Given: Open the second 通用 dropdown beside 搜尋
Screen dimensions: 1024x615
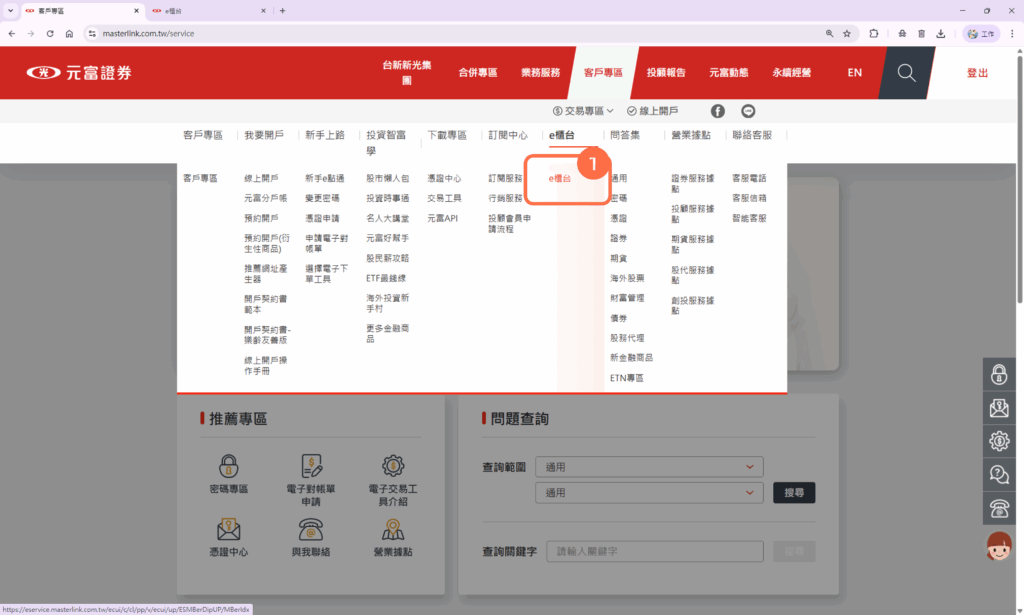Looking at the screenshot, I should 649,492.
